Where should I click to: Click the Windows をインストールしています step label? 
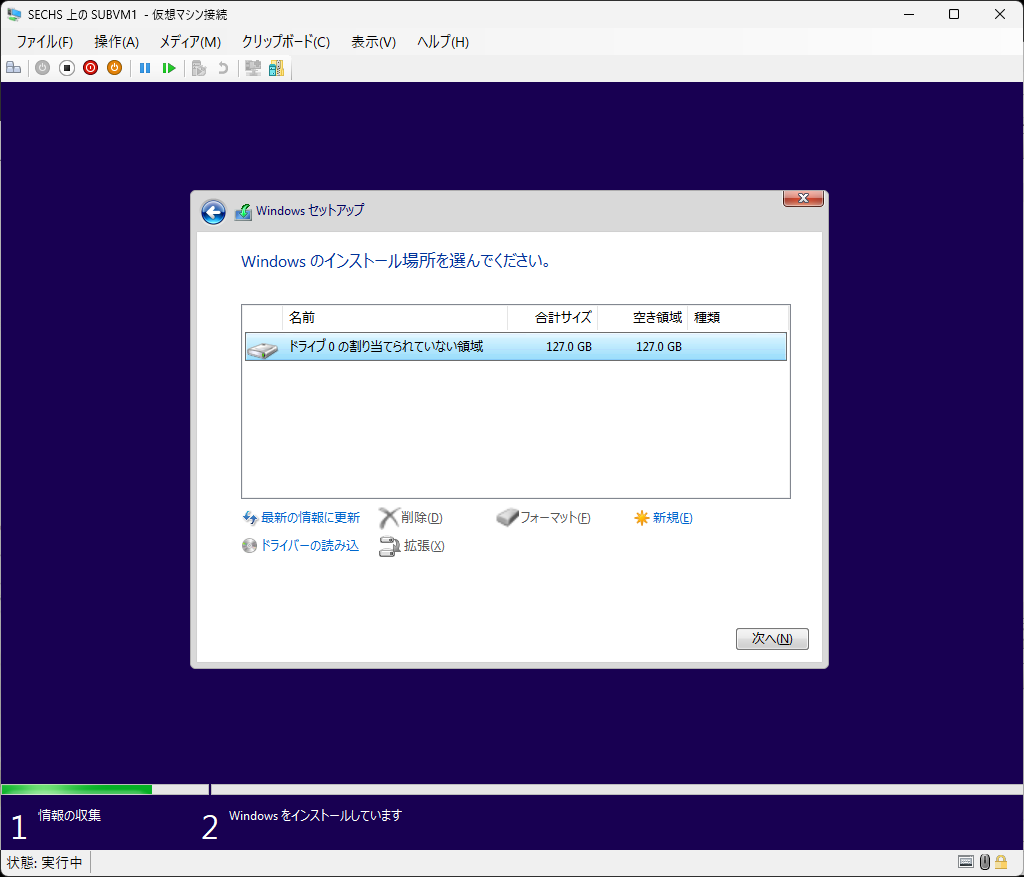click(315, 815)
